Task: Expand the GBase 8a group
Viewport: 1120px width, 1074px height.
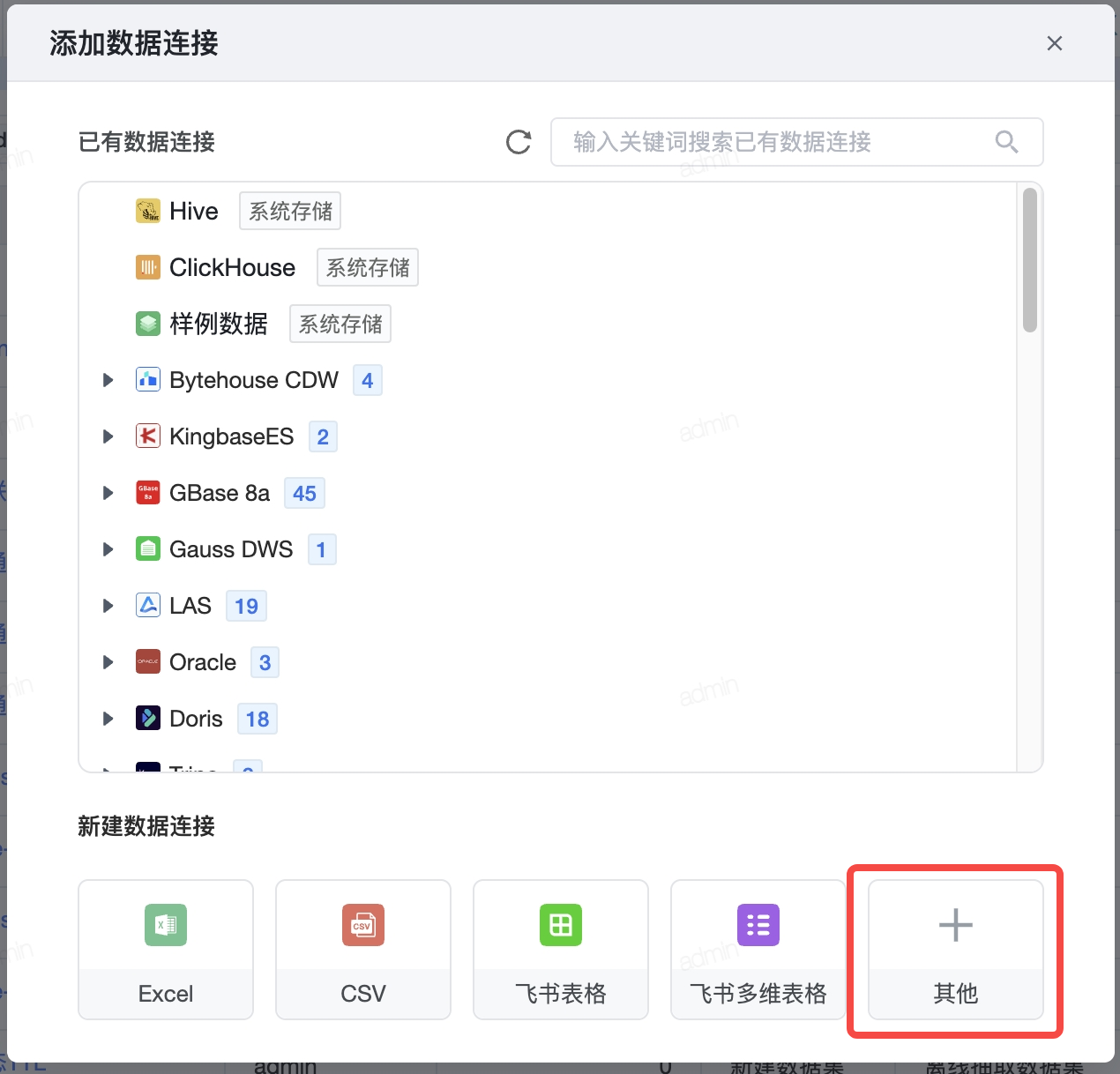Action: click(x=108, y=493)
